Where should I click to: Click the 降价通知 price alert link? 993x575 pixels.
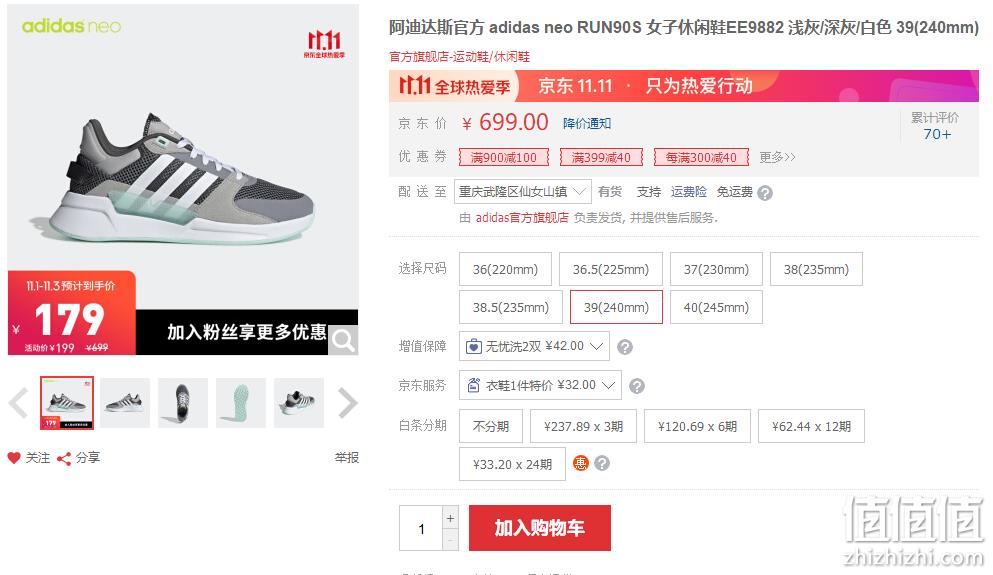(x=587, y=123)
